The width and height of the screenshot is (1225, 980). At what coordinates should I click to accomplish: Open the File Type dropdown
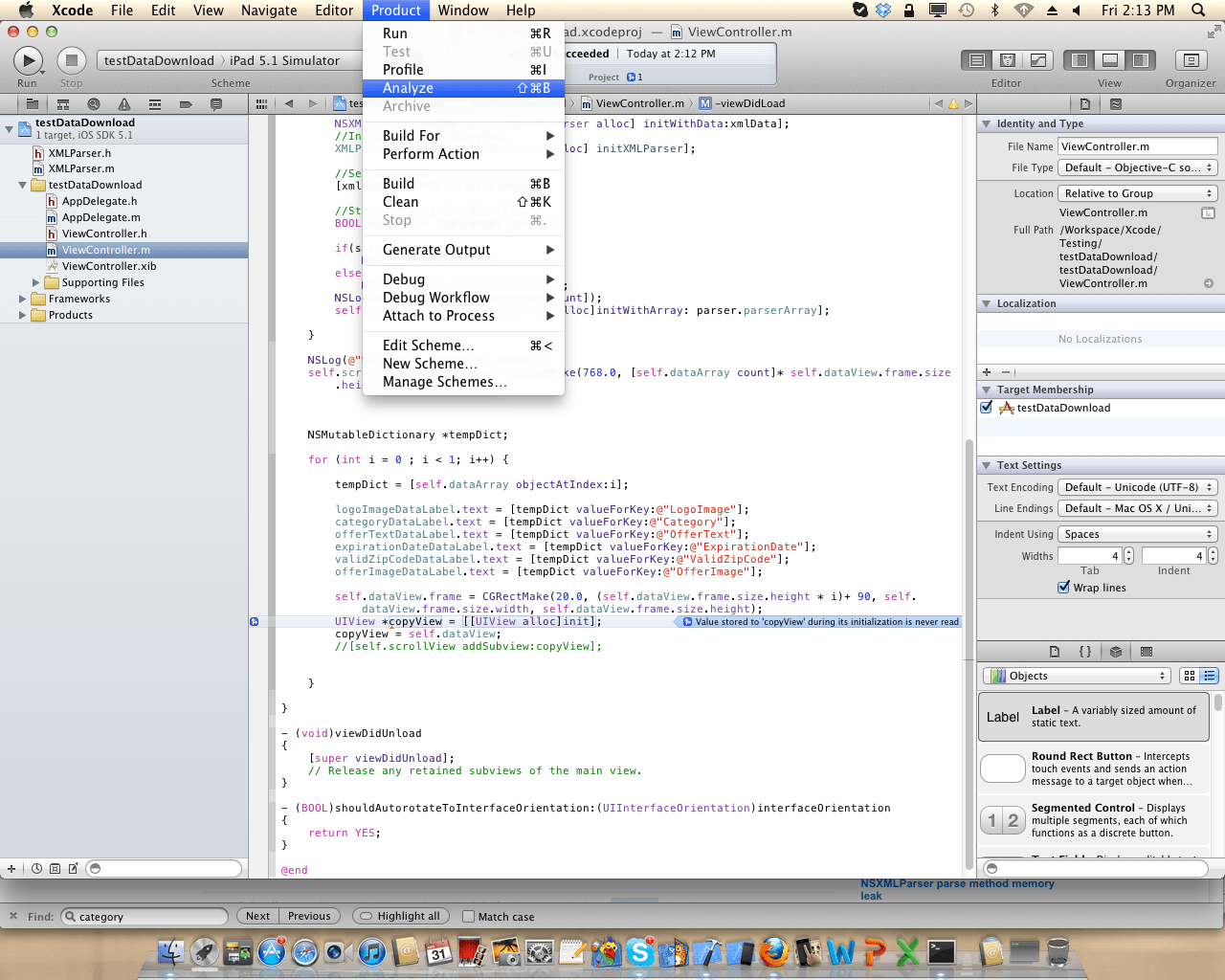pos(1138,167)
